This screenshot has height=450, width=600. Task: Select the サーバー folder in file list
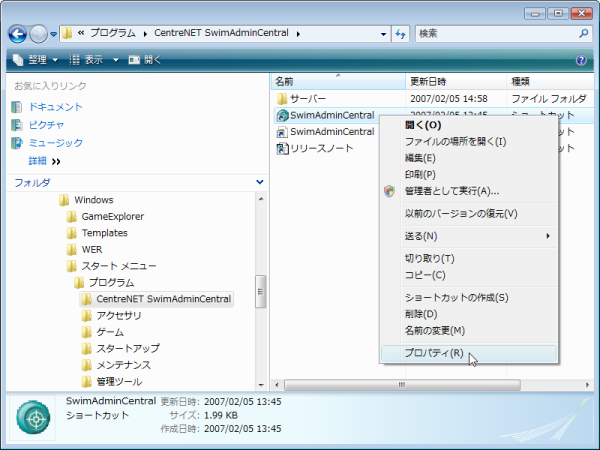pyautogui.click(x=301, y=99)
